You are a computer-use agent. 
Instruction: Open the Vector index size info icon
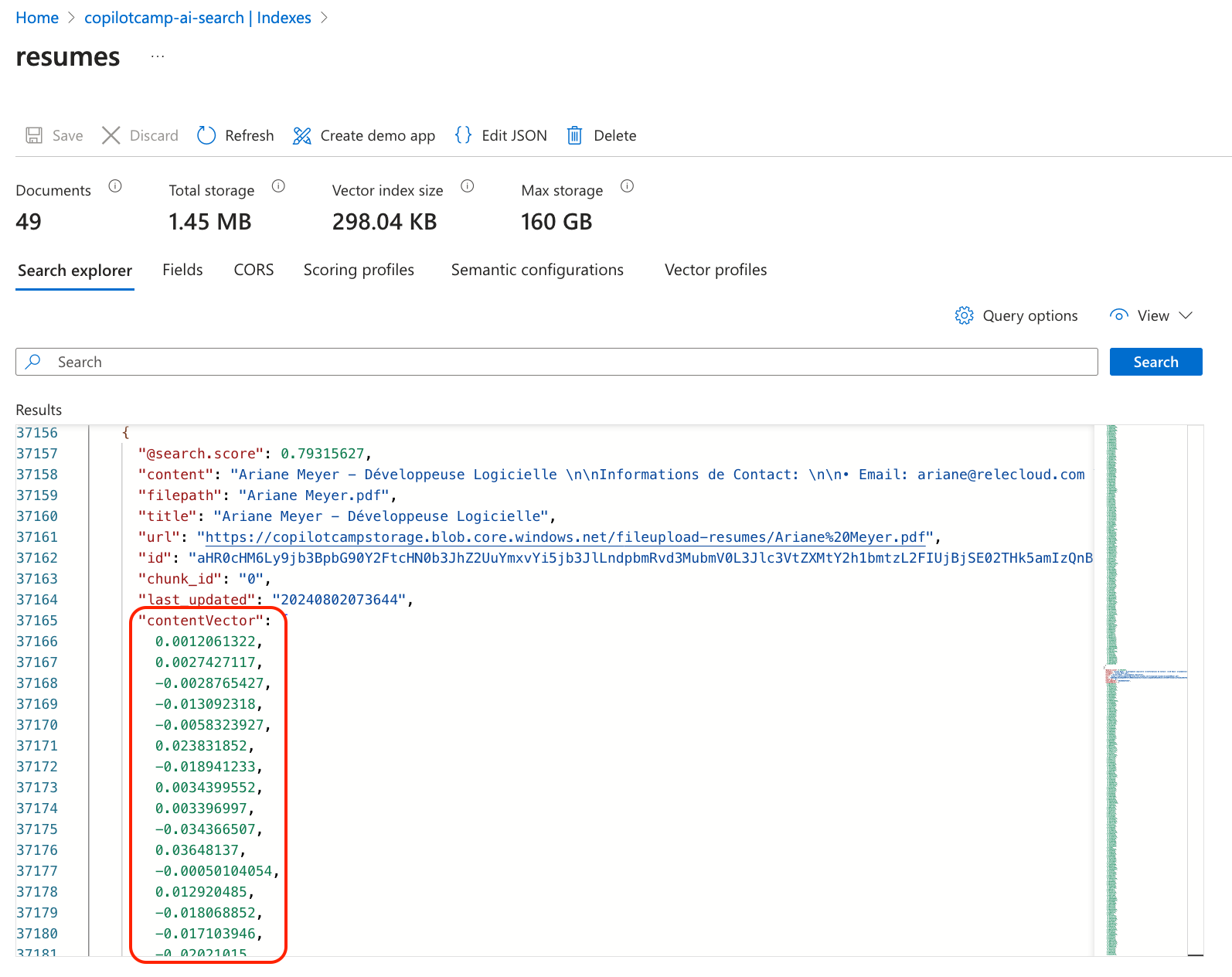pyautogui.click(x=468, y=186)
